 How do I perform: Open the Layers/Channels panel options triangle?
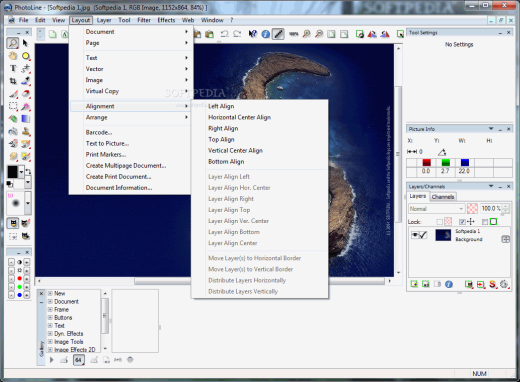(x=491, y=186)
